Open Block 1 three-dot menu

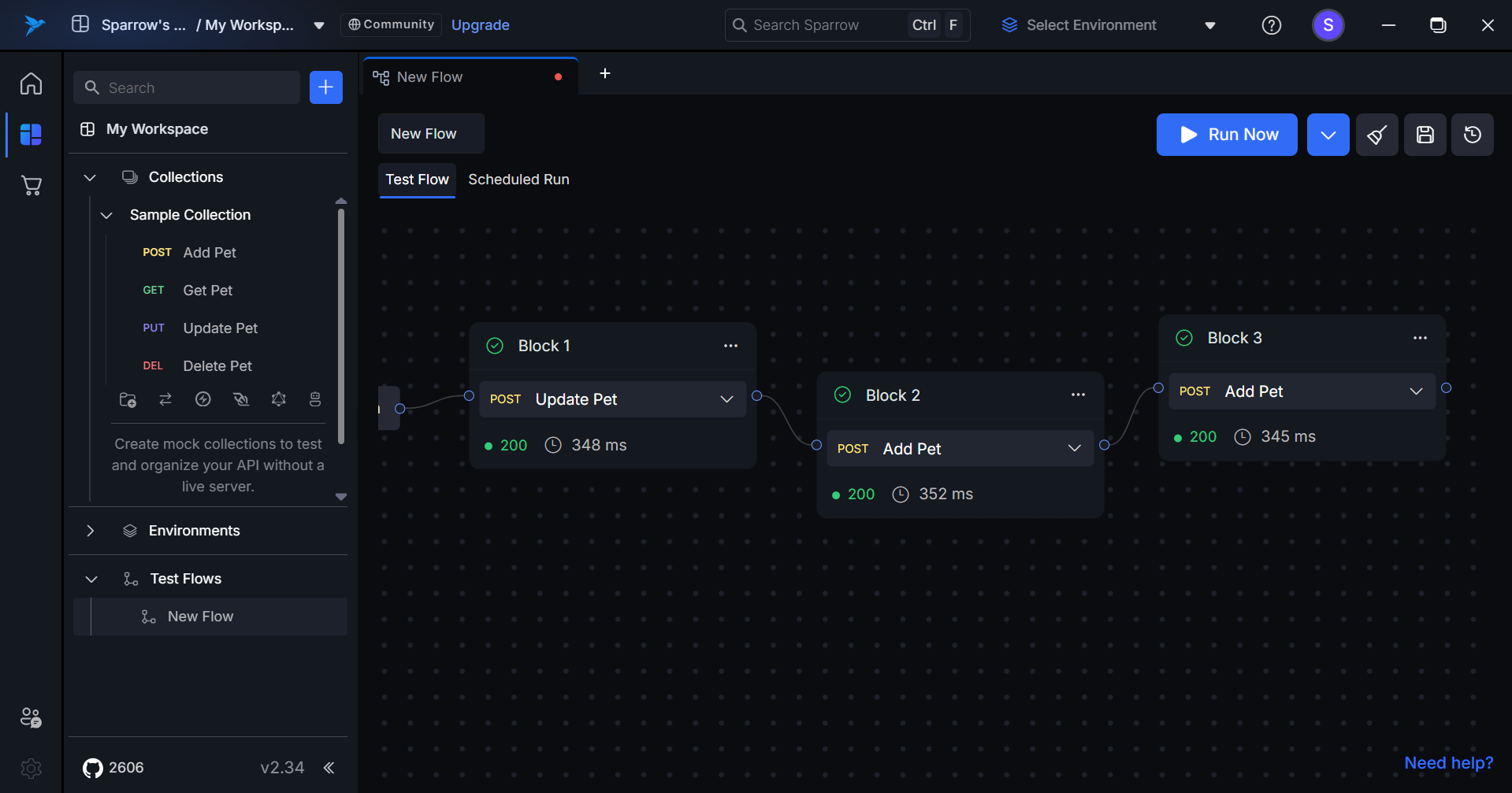click(730, 346)
